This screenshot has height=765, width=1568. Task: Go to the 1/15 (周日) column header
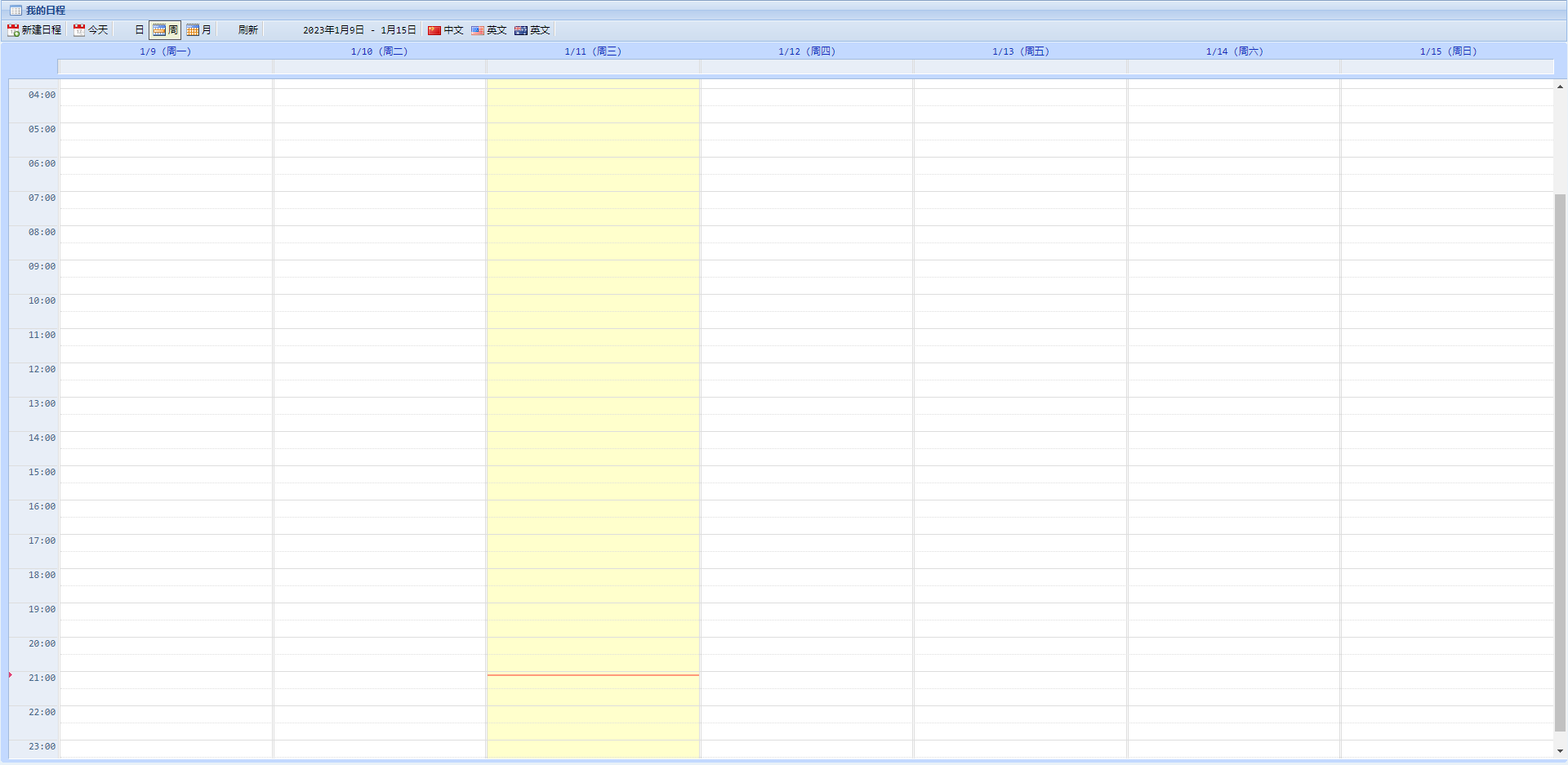1448,51
